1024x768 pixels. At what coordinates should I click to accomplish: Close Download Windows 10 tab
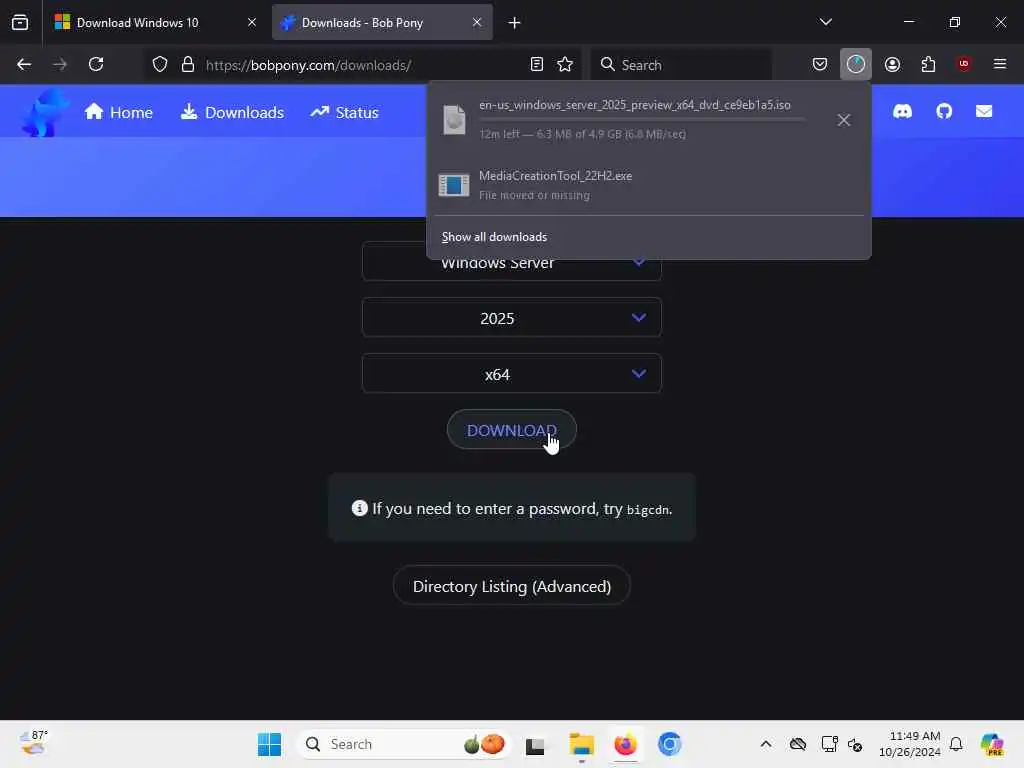click(252, 22)
